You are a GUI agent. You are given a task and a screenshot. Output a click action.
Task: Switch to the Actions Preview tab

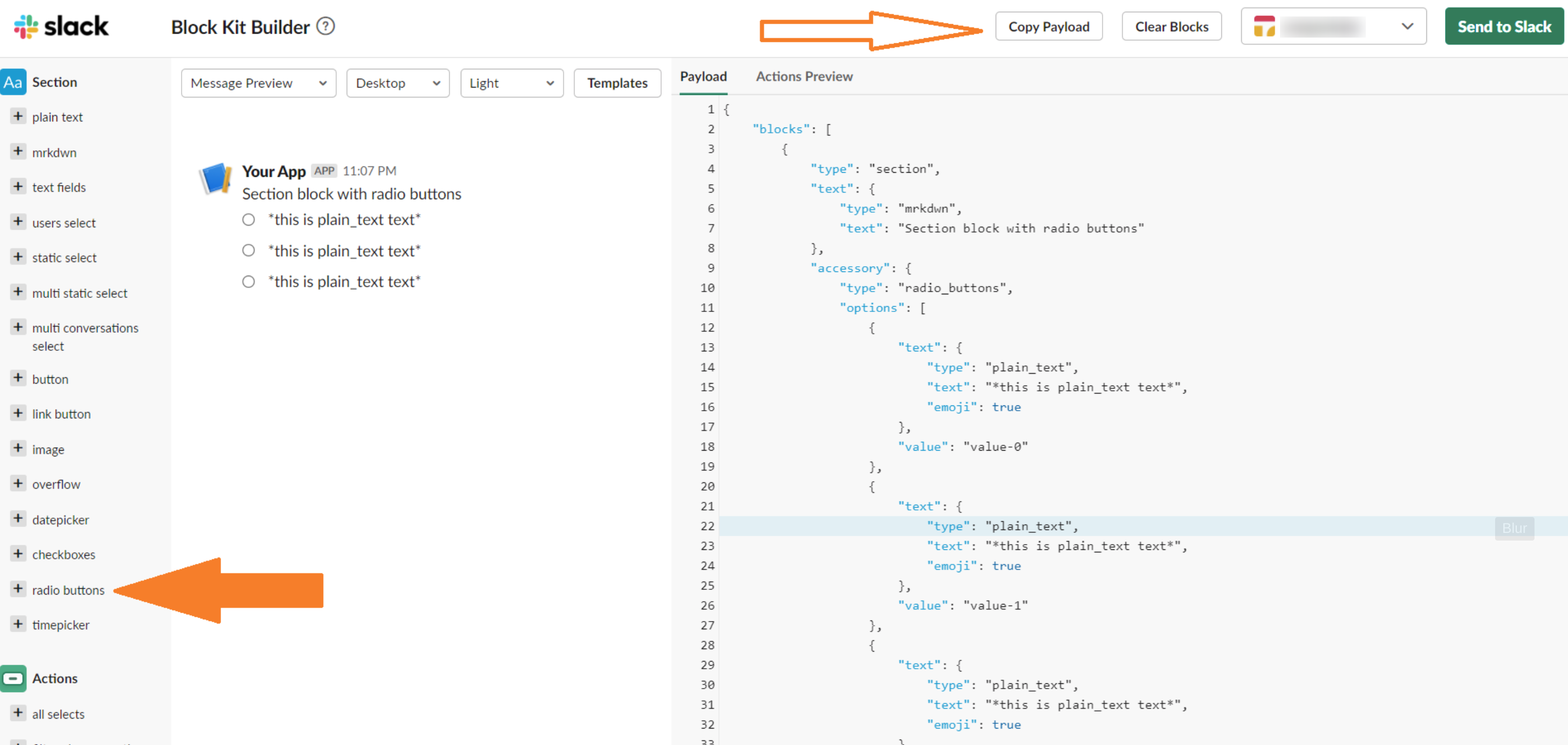pyautogui.click(x=803, y=76)
